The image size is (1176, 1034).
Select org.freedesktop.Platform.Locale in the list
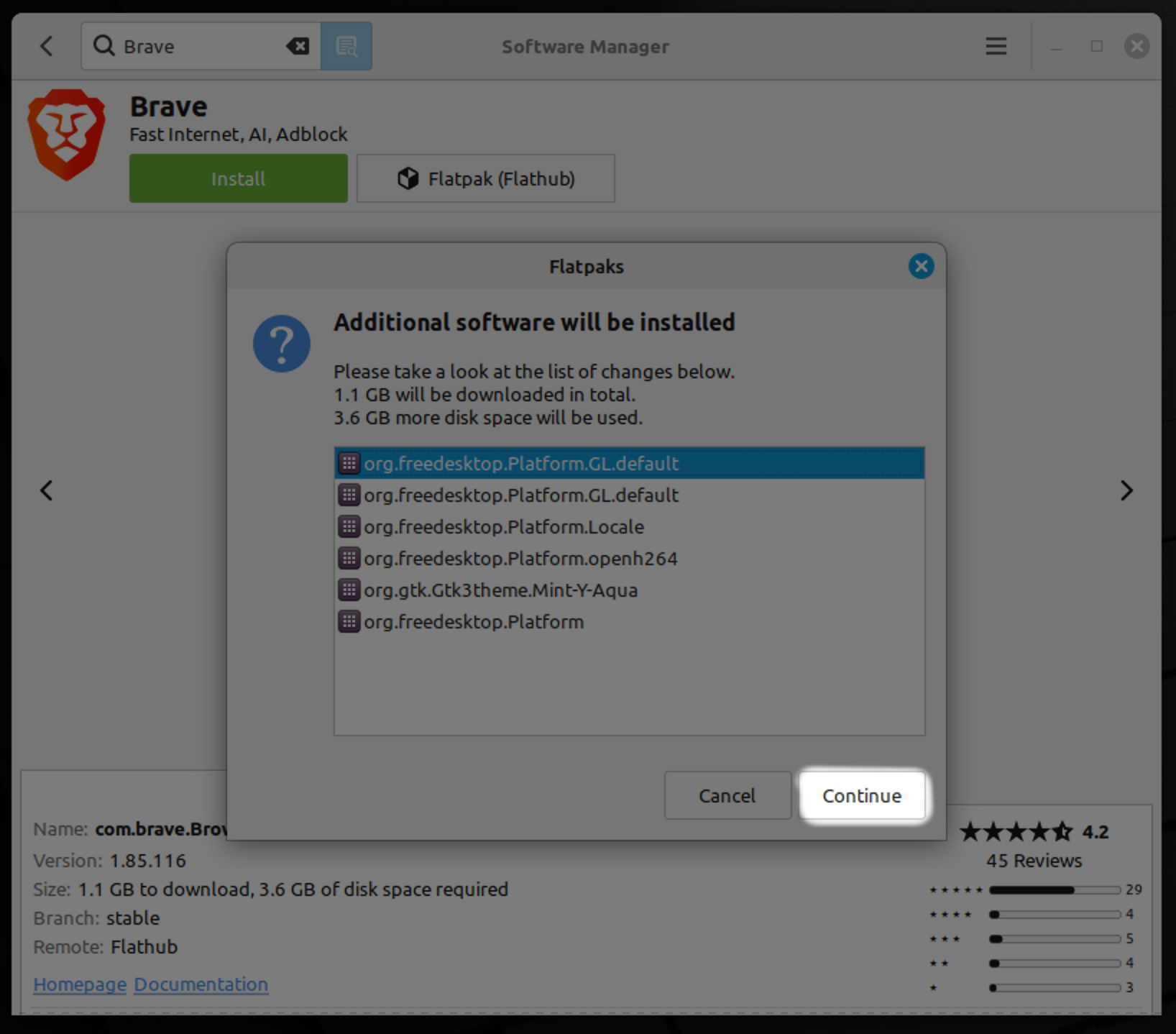pyautogui.click(x=629, y=526)
